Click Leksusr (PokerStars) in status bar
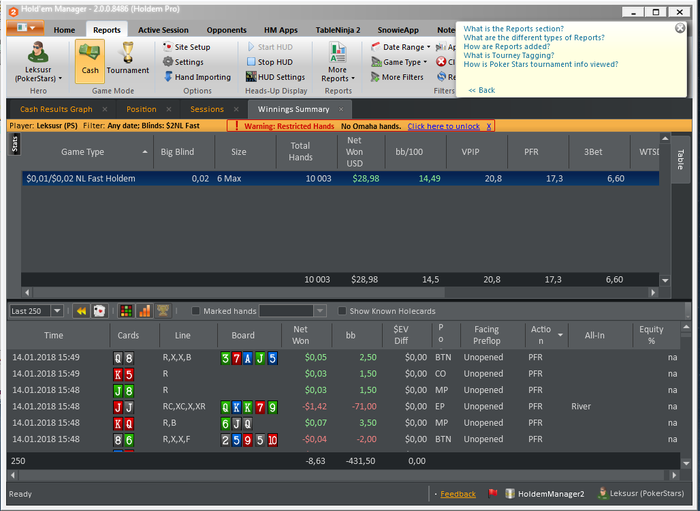Viewport: 700px width, 511px height. pyautogui.click(x=642, y=494)
